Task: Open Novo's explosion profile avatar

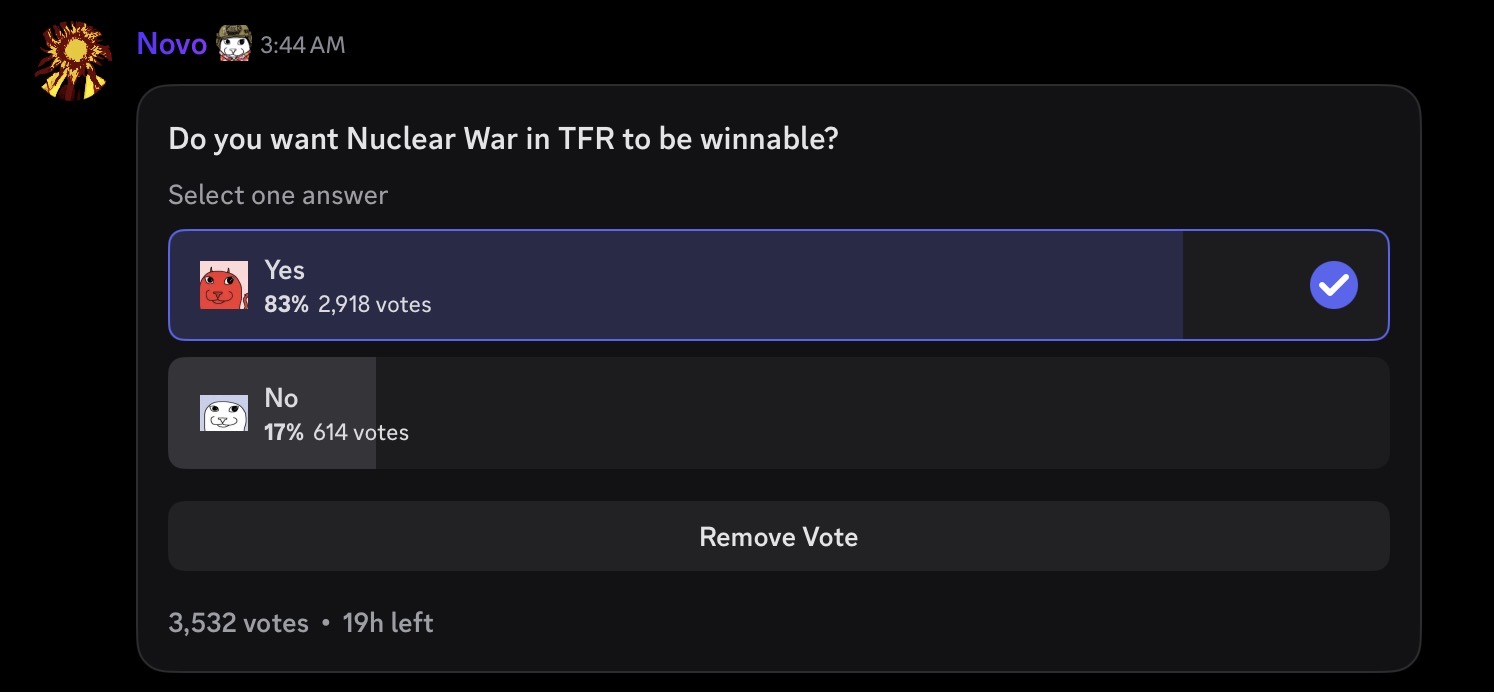Action: 72,61
